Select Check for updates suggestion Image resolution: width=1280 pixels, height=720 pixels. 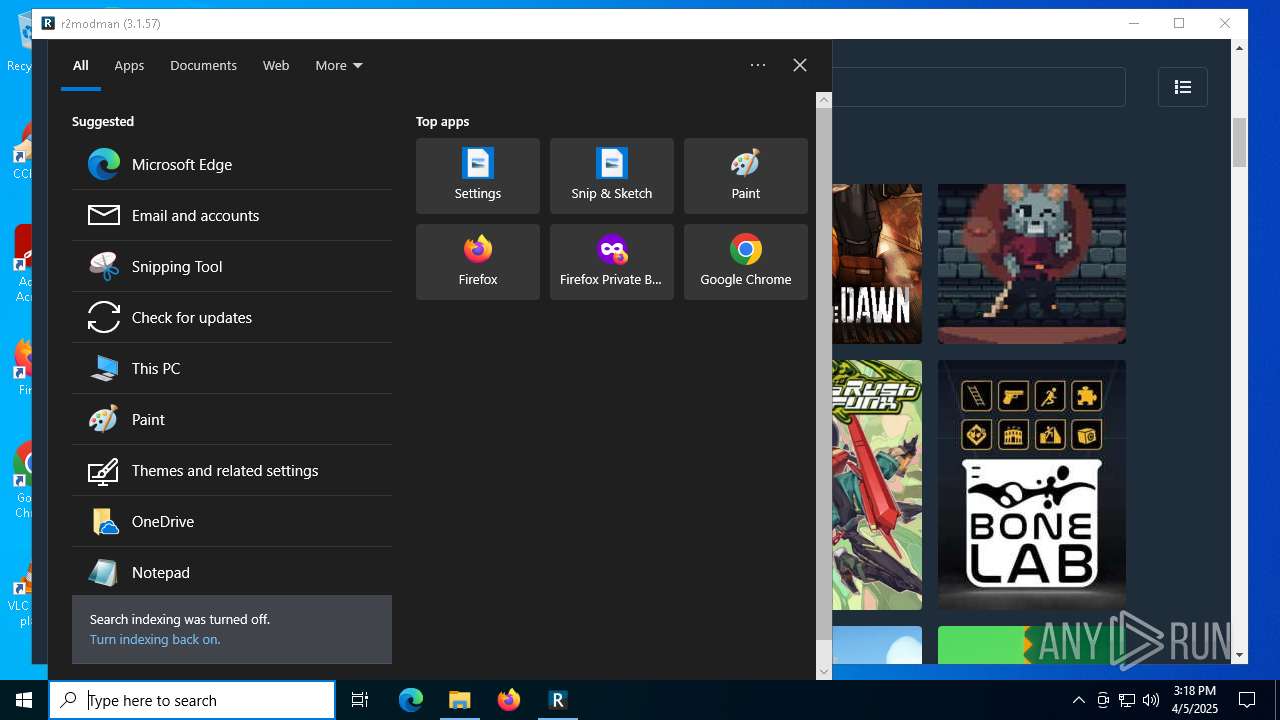click(232, 317)
